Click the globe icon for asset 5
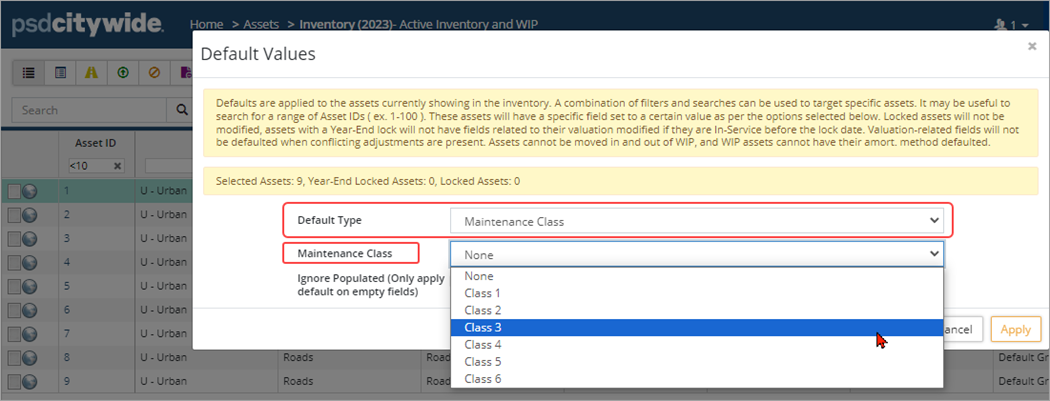The width and height of the screenshot is (1050, 401). pos(30,286)
